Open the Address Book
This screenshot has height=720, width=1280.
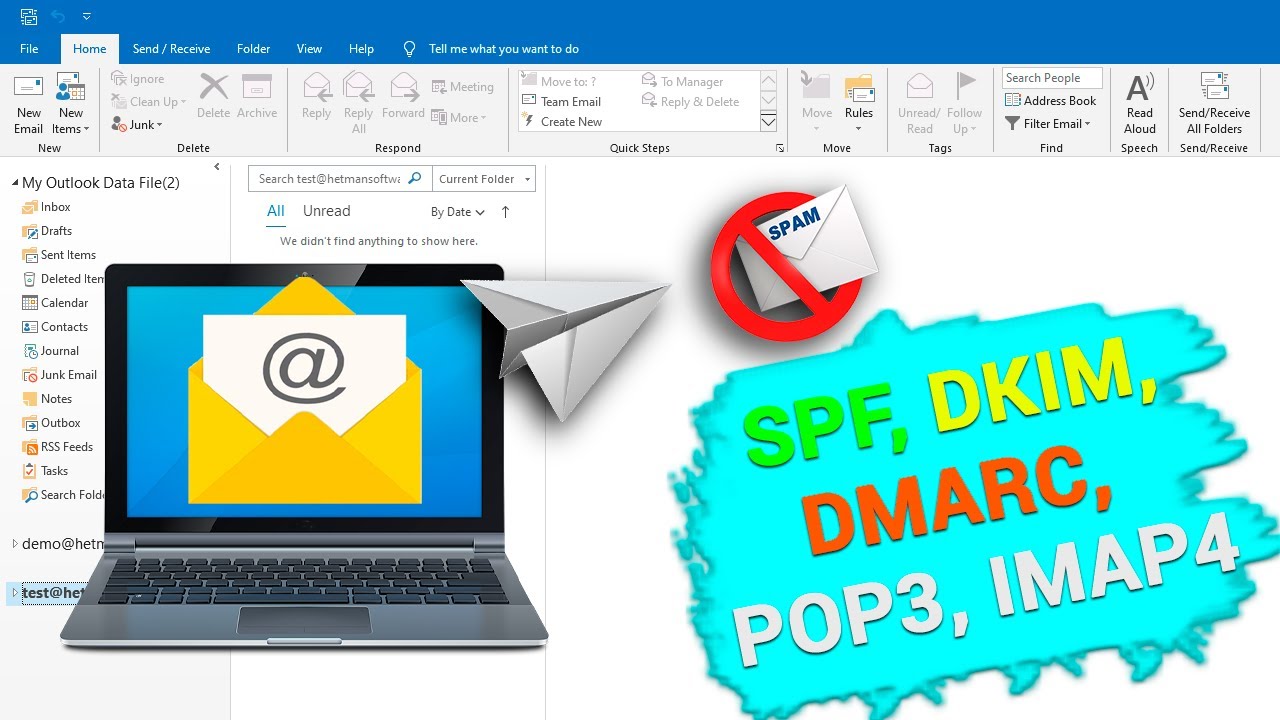(1051, 101)
